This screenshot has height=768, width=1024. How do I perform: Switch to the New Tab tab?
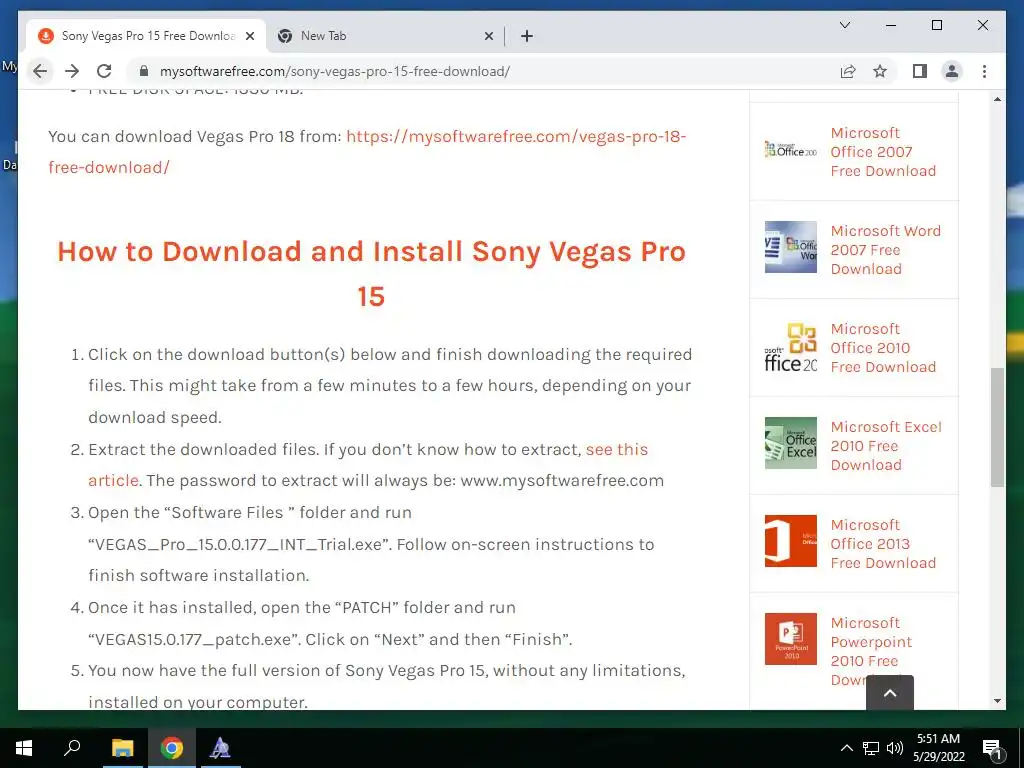tap(385, 36)
